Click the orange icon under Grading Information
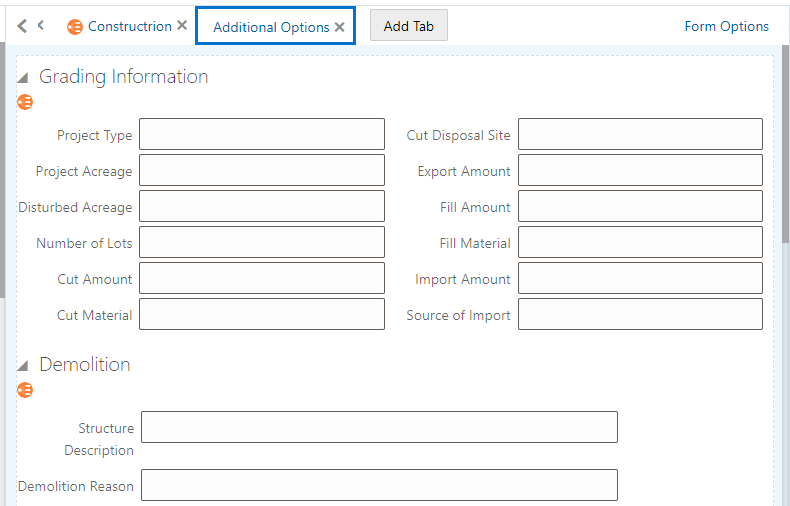This screenshot has height=506, width=790. point(25,102)
